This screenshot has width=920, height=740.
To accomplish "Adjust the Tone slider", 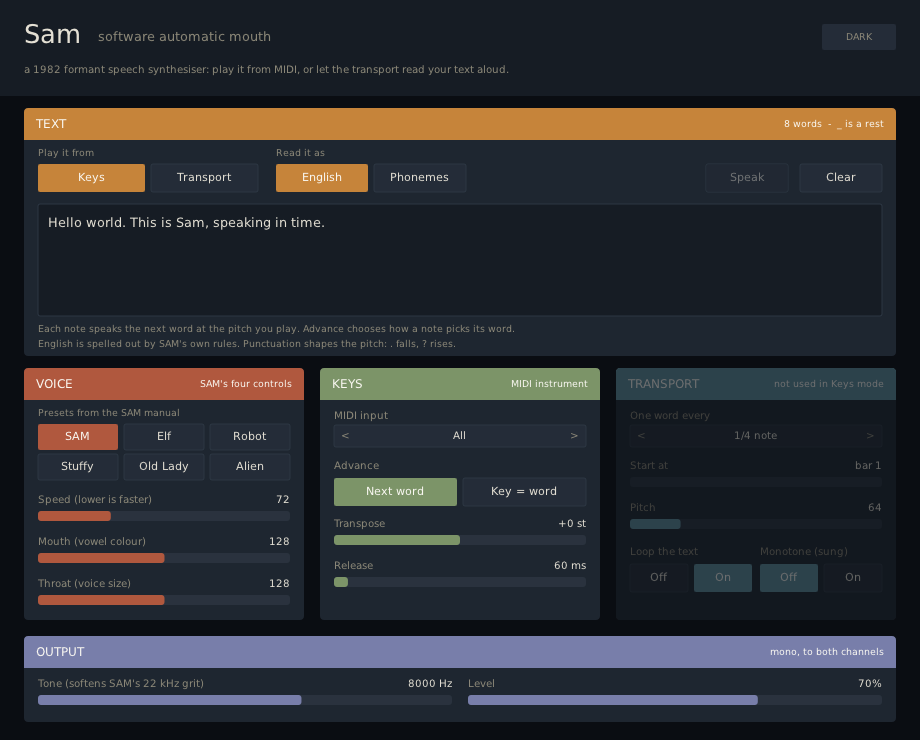I will pos(245,700).
